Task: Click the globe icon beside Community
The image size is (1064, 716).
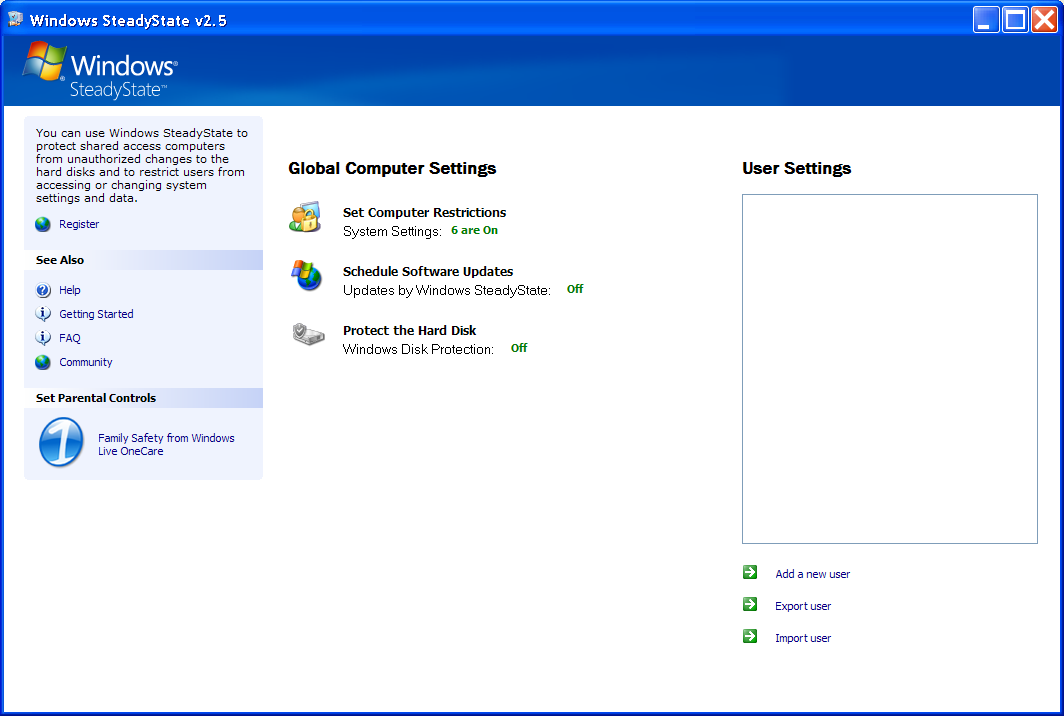Action: point(43,363)
